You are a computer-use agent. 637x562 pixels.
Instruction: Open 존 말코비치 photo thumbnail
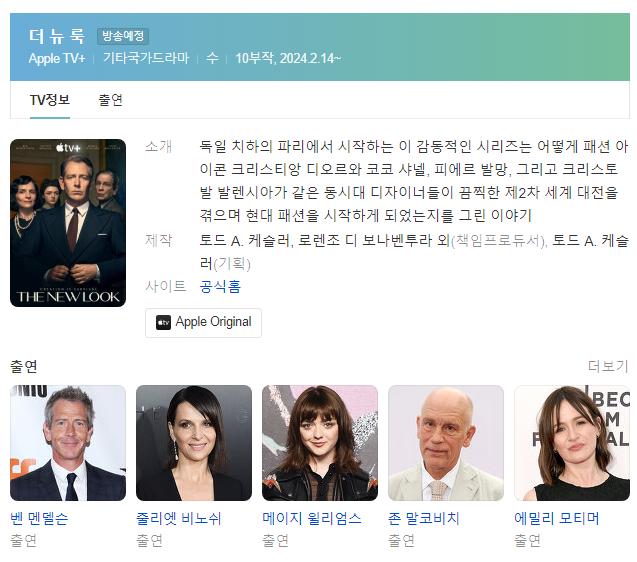pyautogui.click(x=446, y=443)
